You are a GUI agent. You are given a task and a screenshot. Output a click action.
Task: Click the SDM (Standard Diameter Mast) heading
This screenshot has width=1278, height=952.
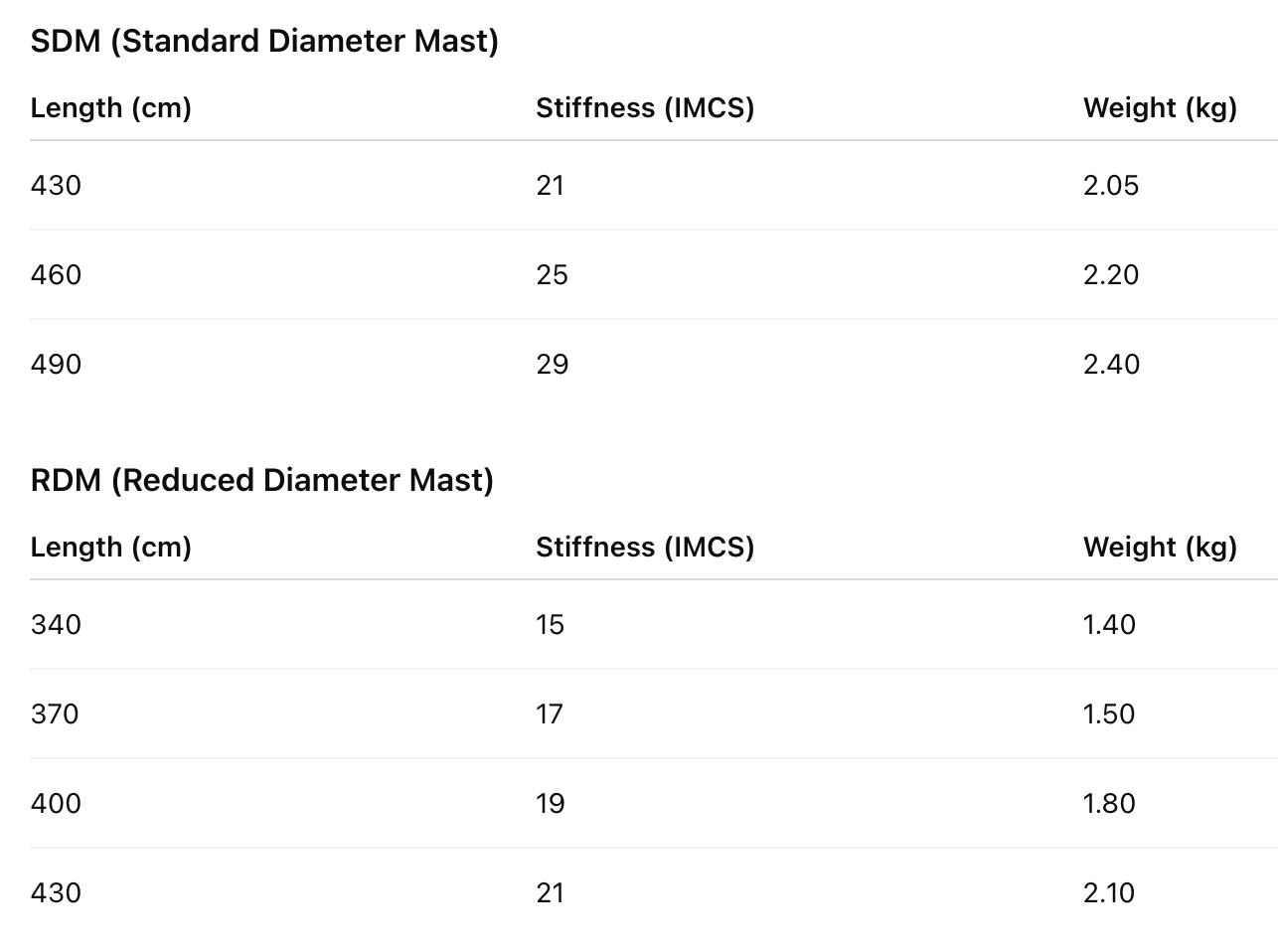(264, 41)
